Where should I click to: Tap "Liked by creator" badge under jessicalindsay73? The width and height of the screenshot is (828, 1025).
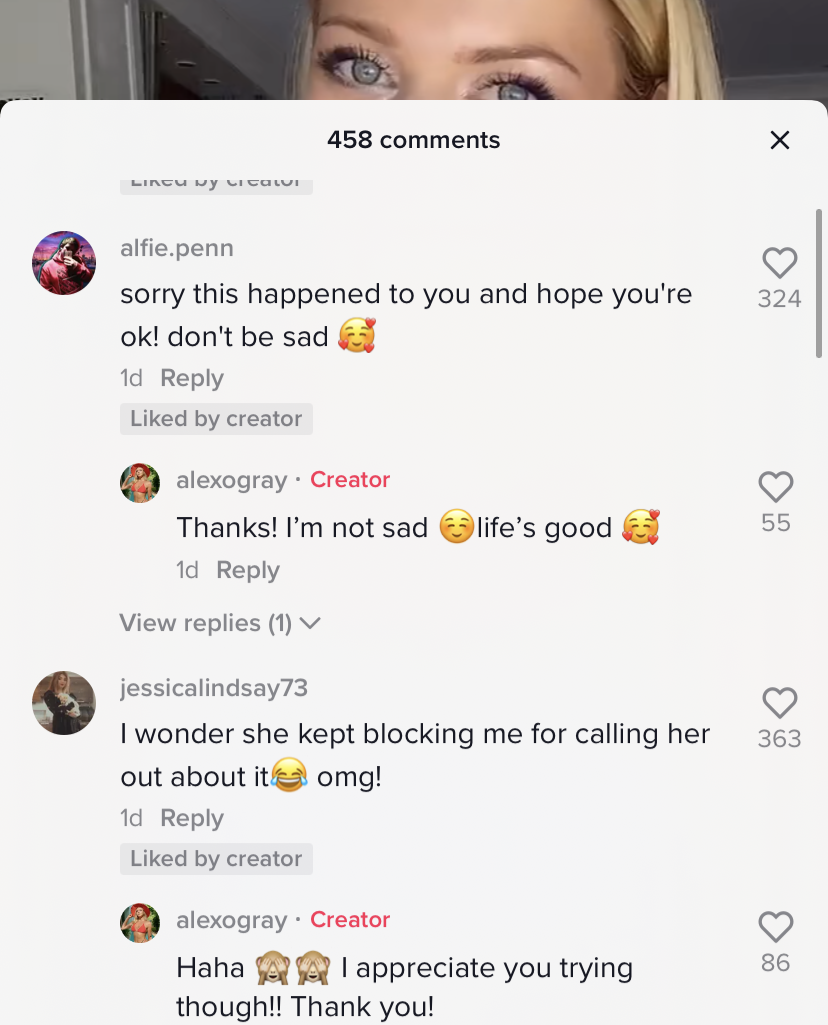click(216, 859)
